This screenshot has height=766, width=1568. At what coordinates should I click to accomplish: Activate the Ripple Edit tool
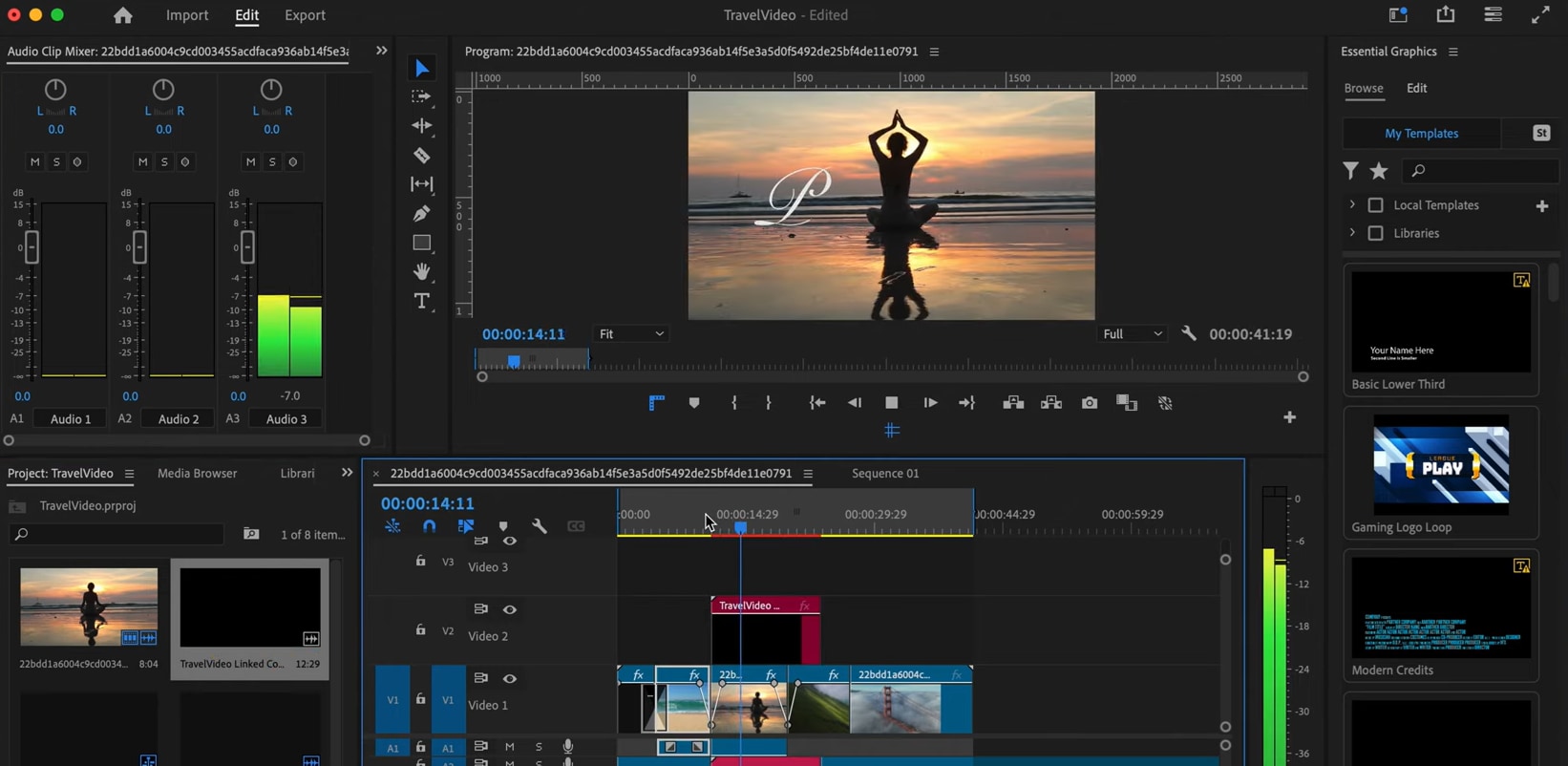click(x=421, y=125)
